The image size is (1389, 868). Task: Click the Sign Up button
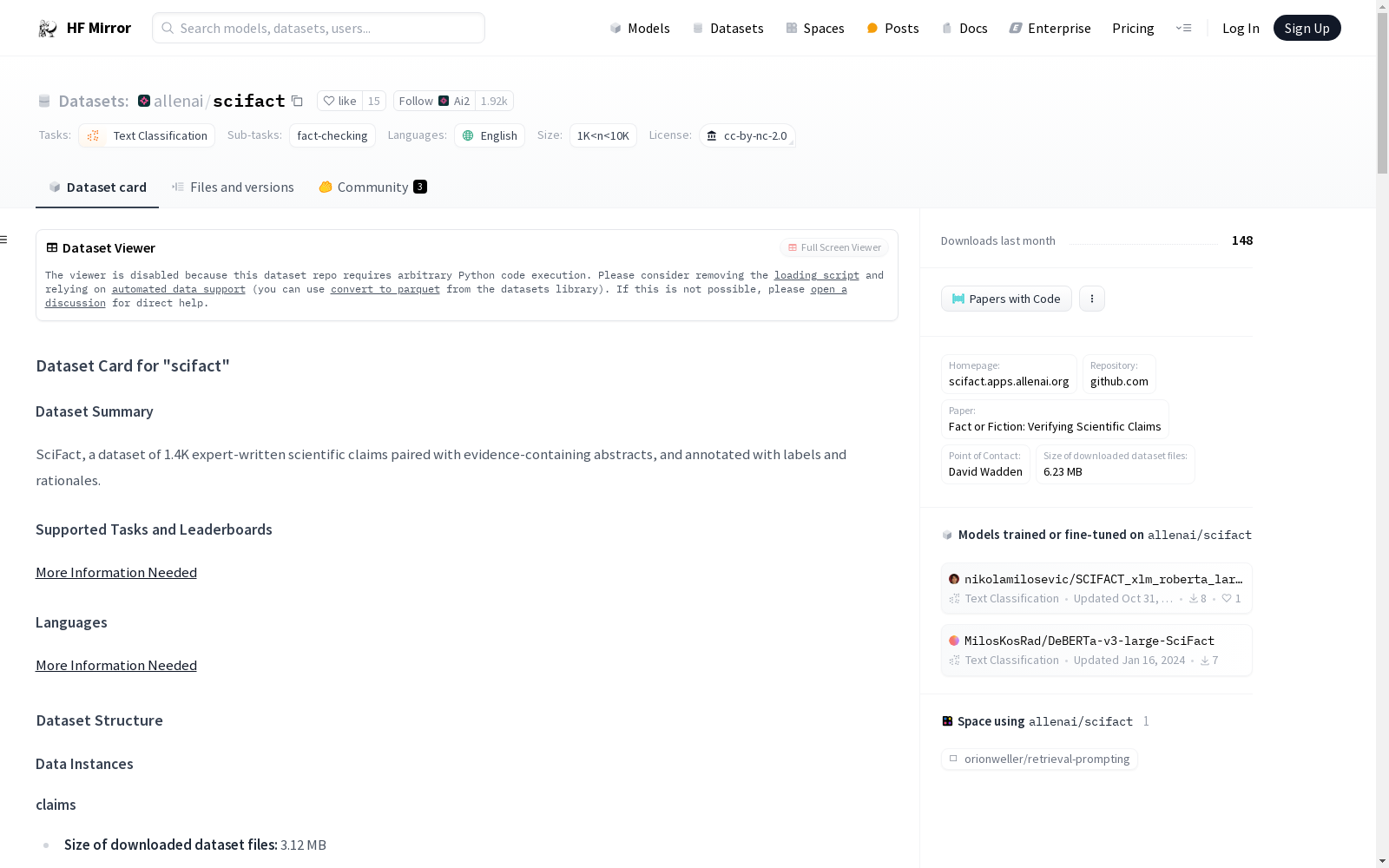1307,28
